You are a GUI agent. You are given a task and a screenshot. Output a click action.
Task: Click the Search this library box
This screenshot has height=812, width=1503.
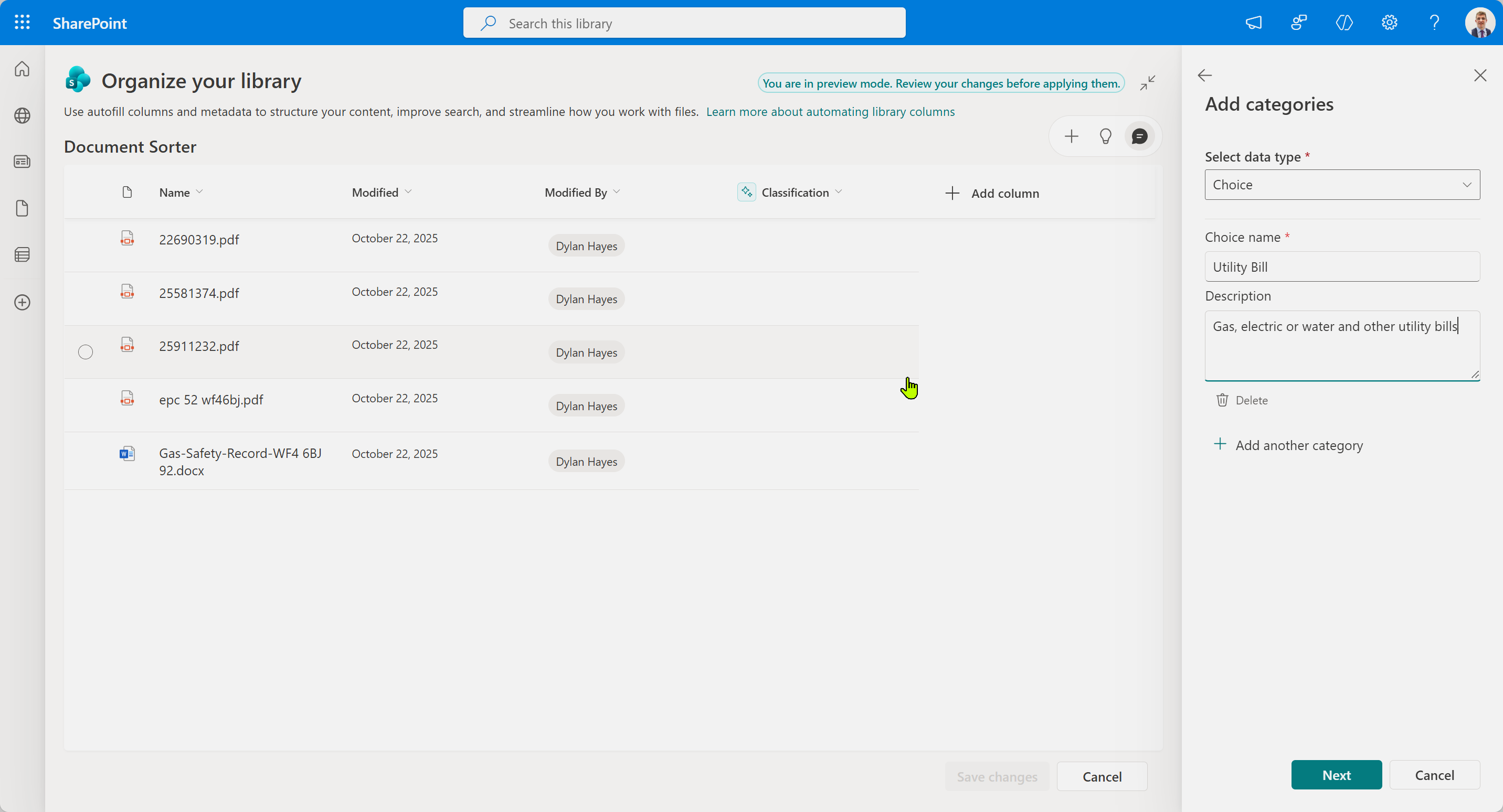tap(684, 23)
